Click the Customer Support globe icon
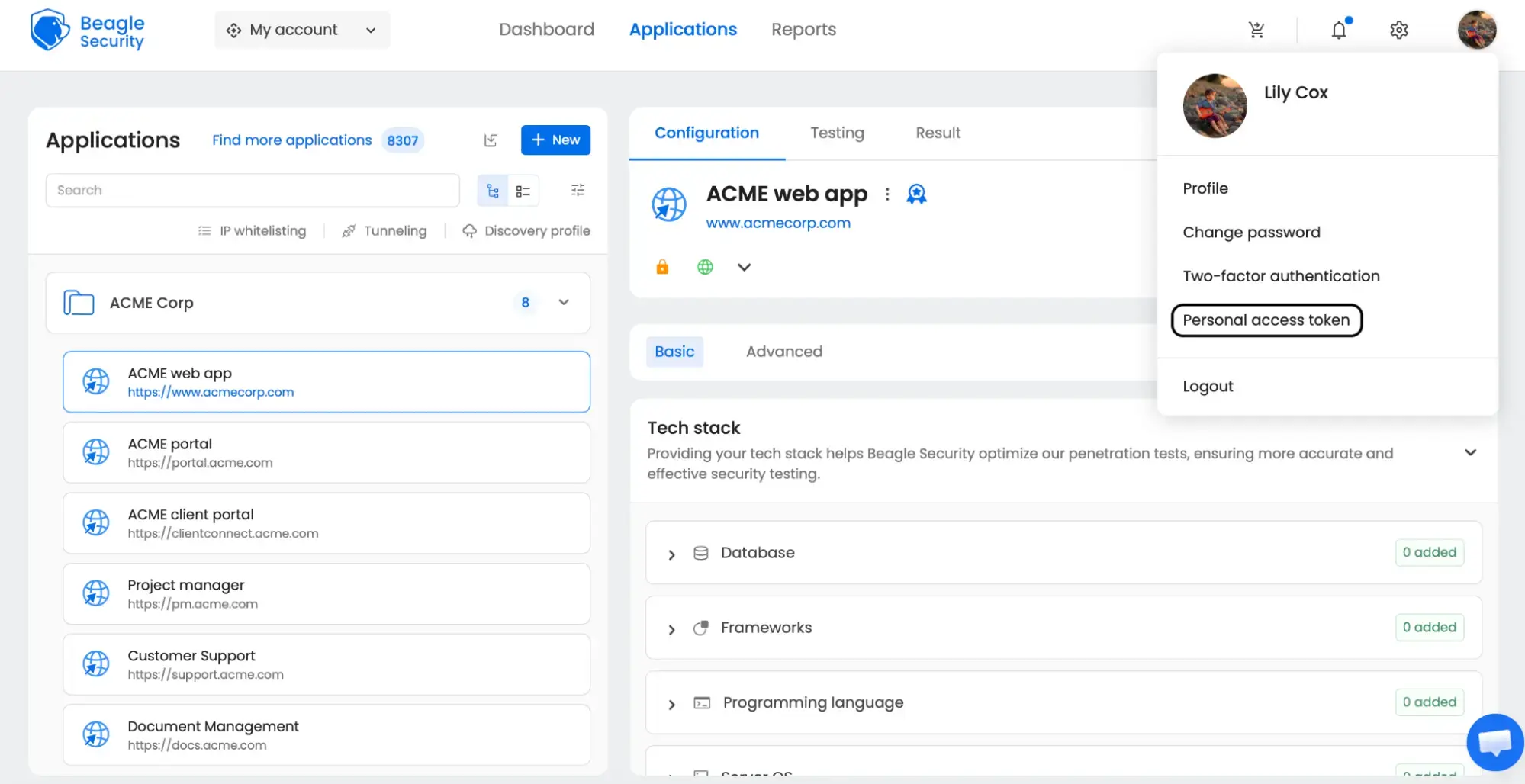This screenshot has width=1525, height=784. click(96, 664)
